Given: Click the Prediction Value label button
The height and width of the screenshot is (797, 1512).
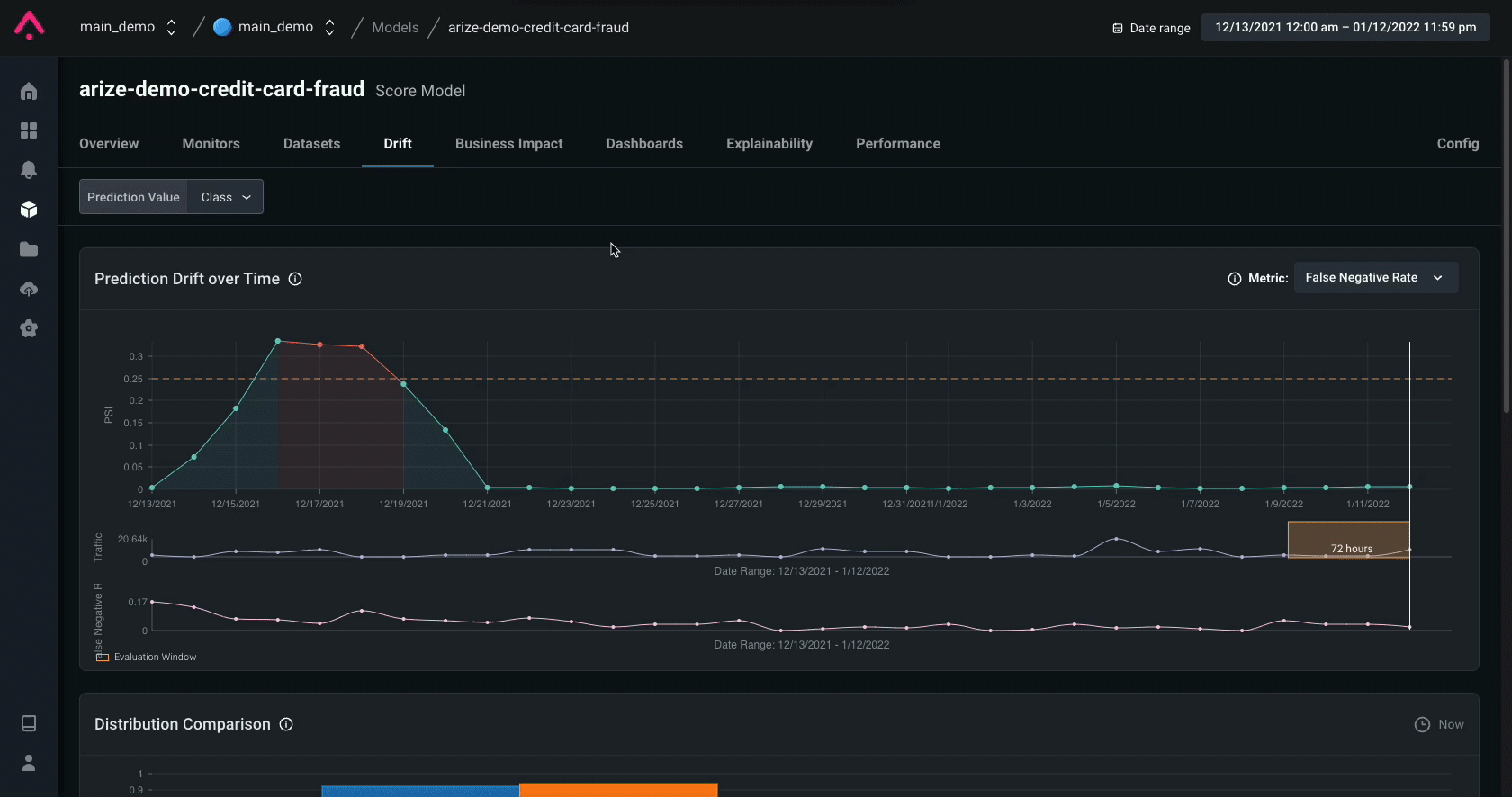Looking at the screenshot, I should point(133,197).
